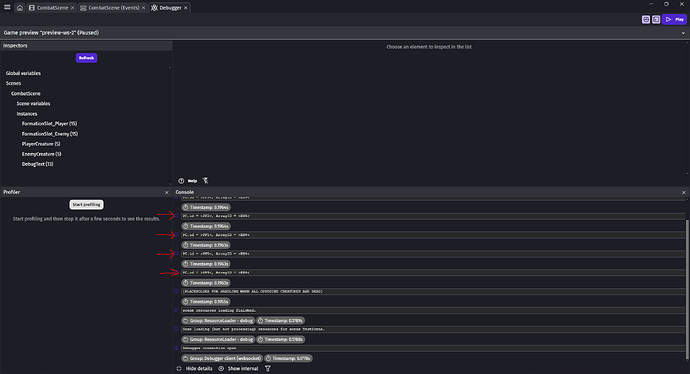This screenshot has height=374, width=690.
Task: Open the console filter icon
Action: [268, 369]
